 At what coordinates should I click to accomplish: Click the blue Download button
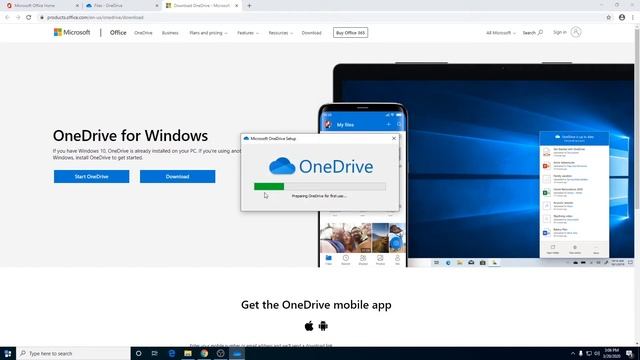coord(178,176)
